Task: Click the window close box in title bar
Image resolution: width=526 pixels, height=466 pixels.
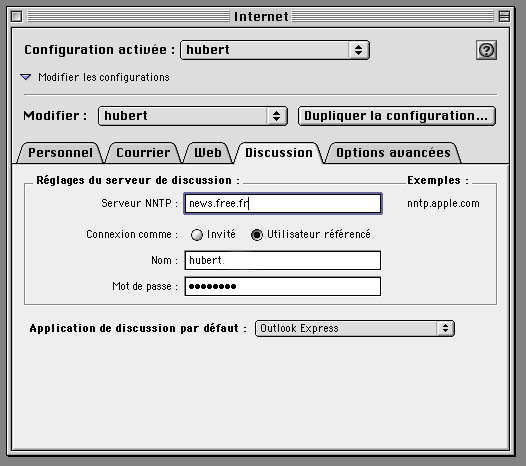Action: pyautogui.click(x=16, y=16)
